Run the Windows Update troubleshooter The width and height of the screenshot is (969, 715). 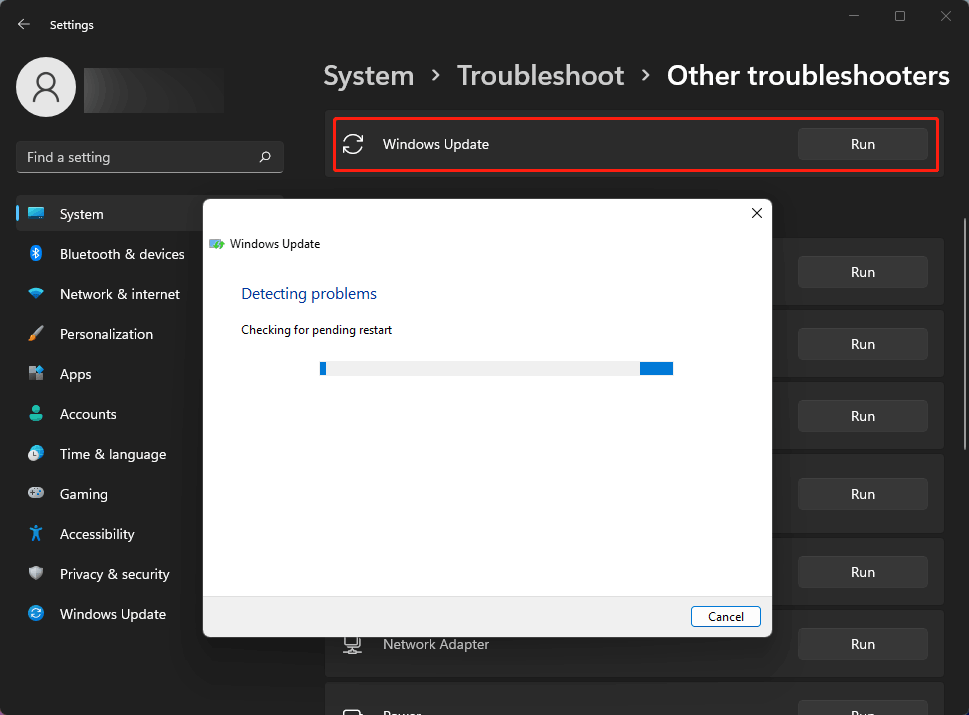tap(862, 144)
